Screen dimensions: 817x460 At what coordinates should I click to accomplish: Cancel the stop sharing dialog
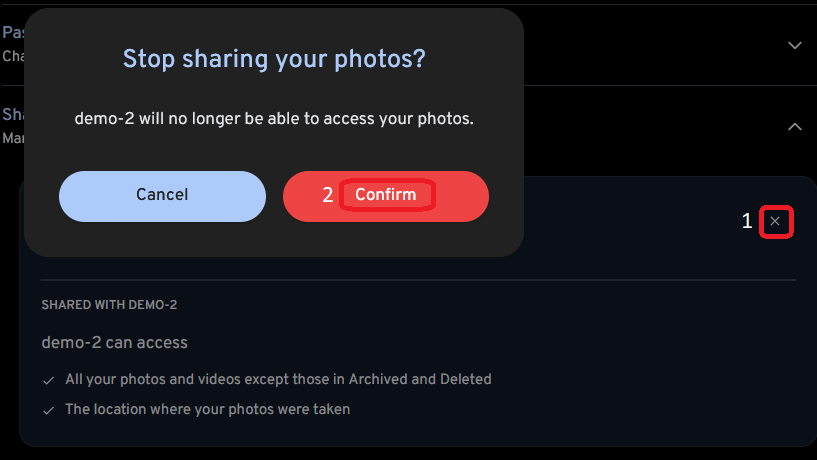coord(162,196)
